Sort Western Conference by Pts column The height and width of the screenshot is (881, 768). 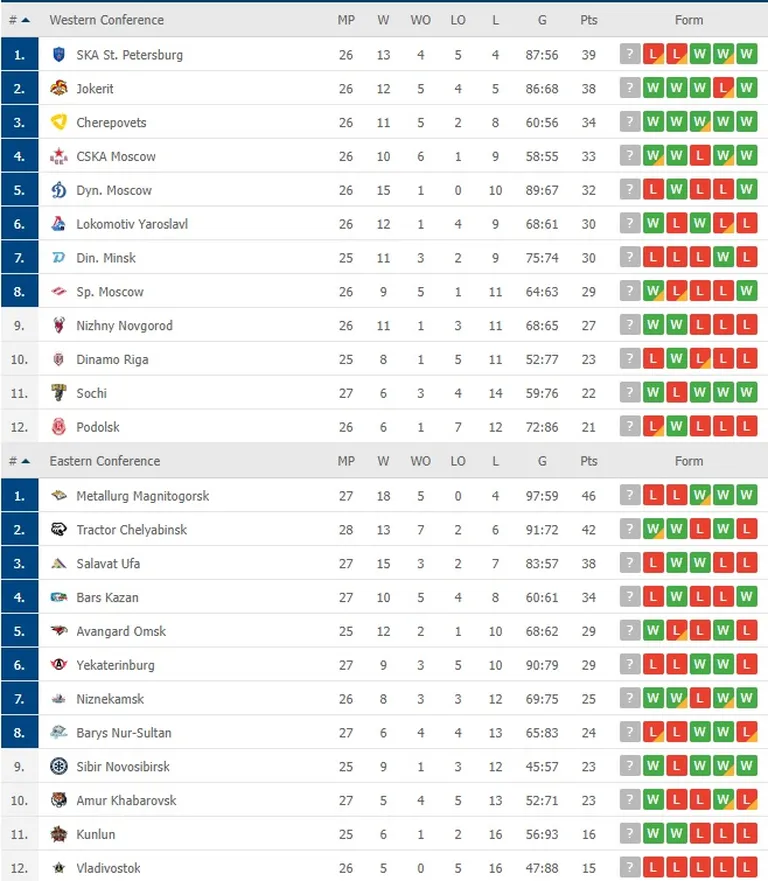[588, 20]
